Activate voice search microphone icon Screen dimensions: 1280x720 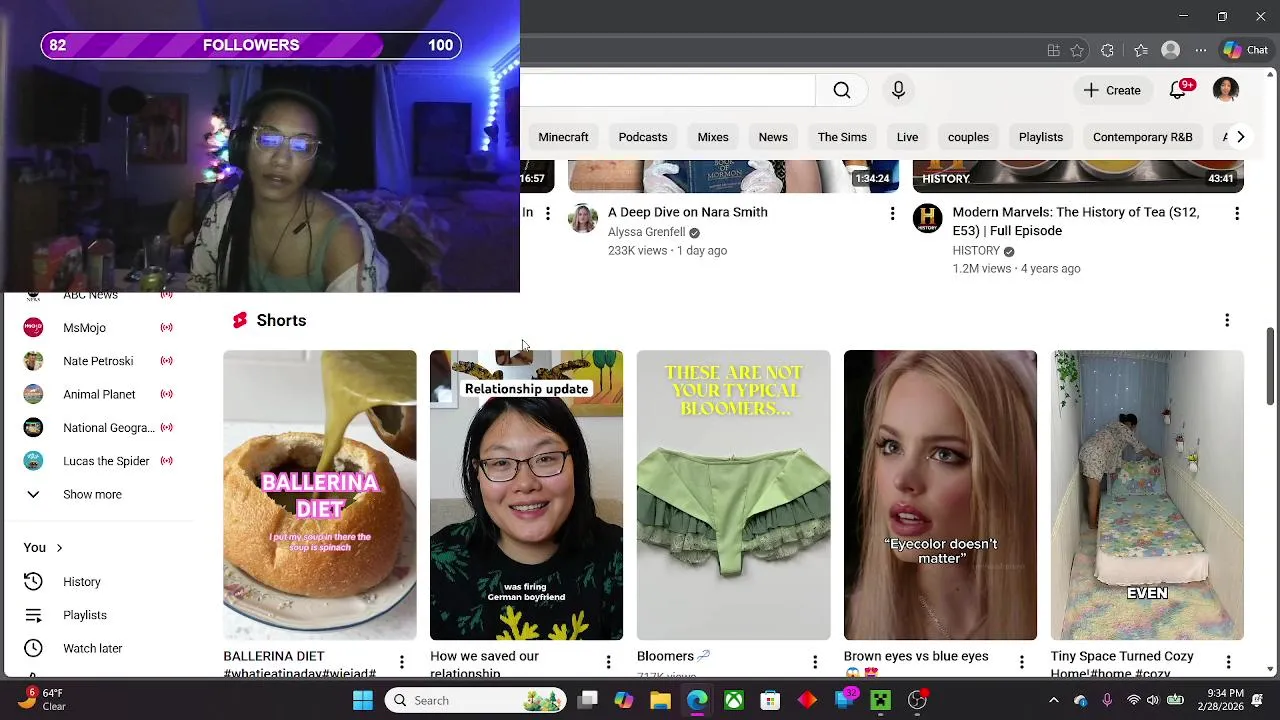pyautogui.click(x=898, y=90)
